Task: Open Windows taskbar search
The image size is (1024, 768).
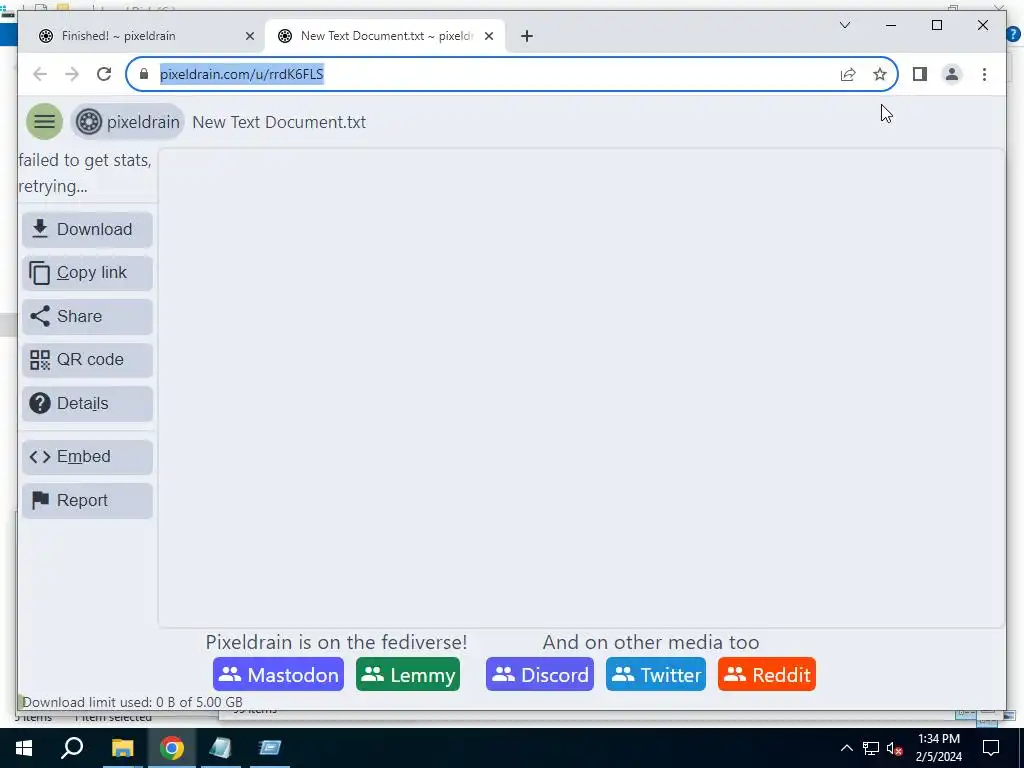Action: click(72, 748)
